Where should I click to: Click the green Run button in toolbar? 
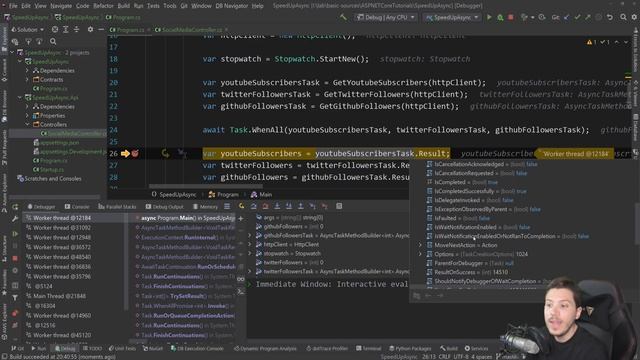[x=489, y=17]
